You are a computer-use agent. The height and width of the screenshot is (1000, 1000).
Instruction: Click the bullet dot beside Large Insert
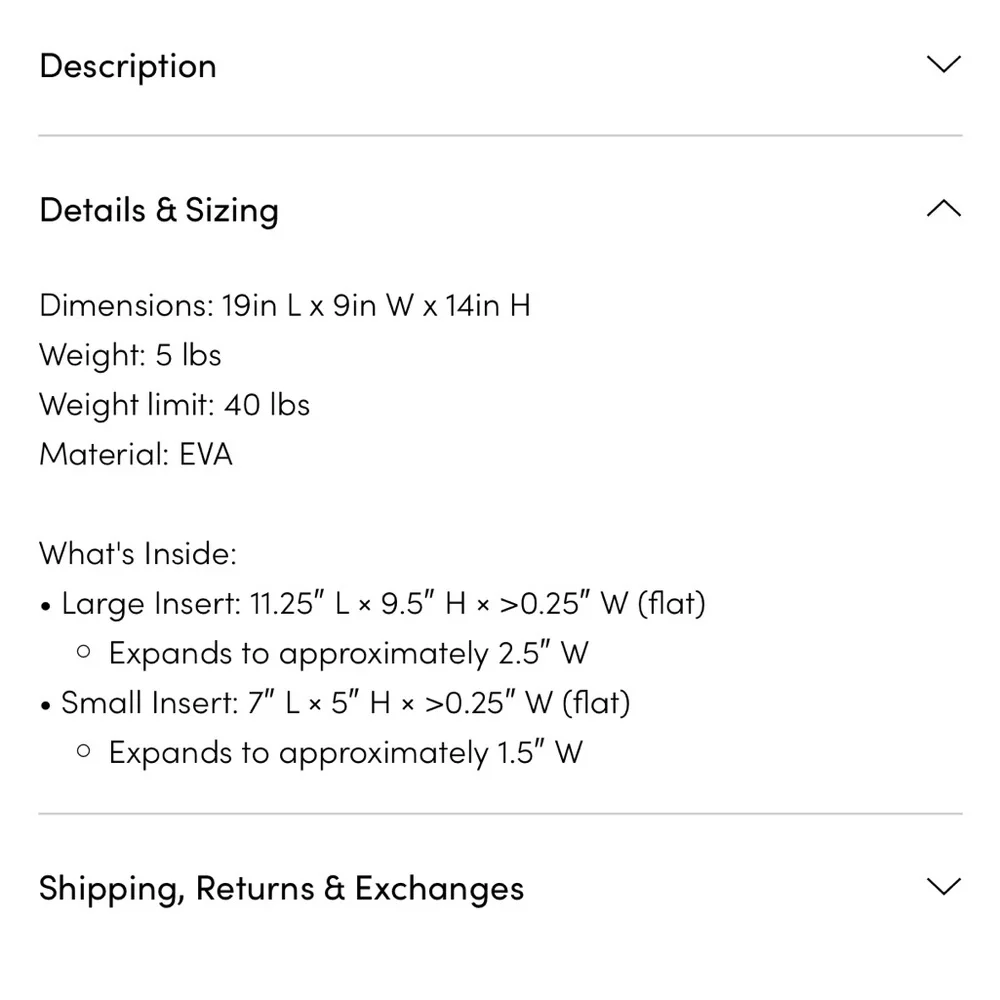(46, 605)
